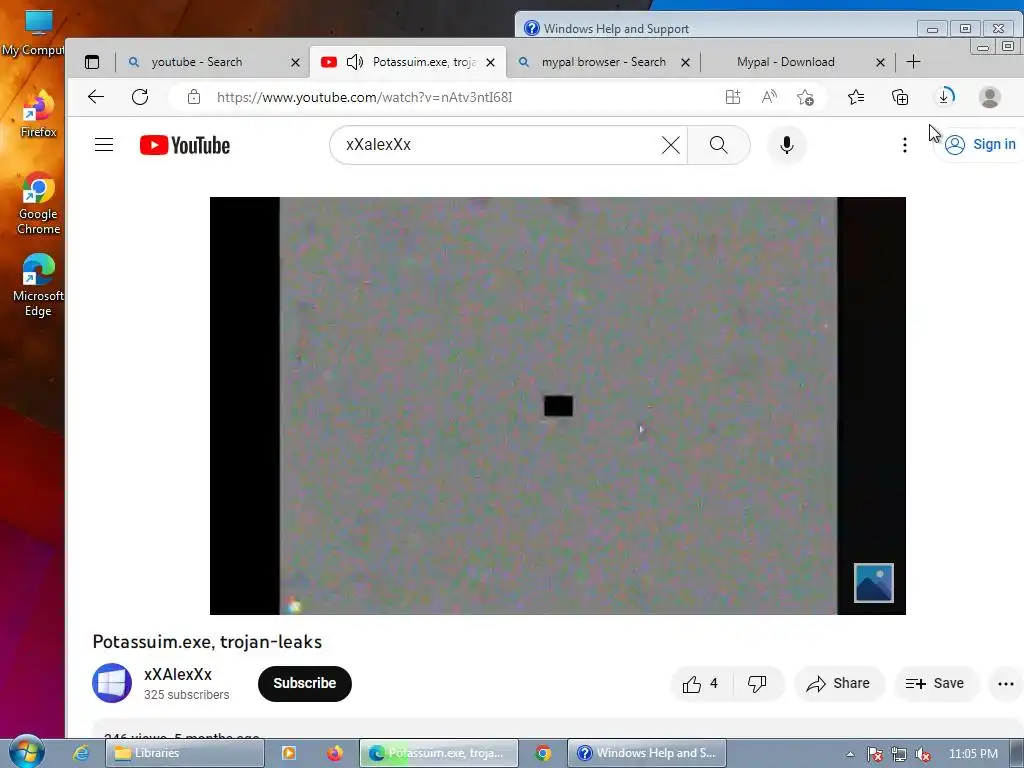Open Windows Media Player taskbar icon
Image resolution: width=1024 pixels, height=768 pixels.
(x=289, y=753)
